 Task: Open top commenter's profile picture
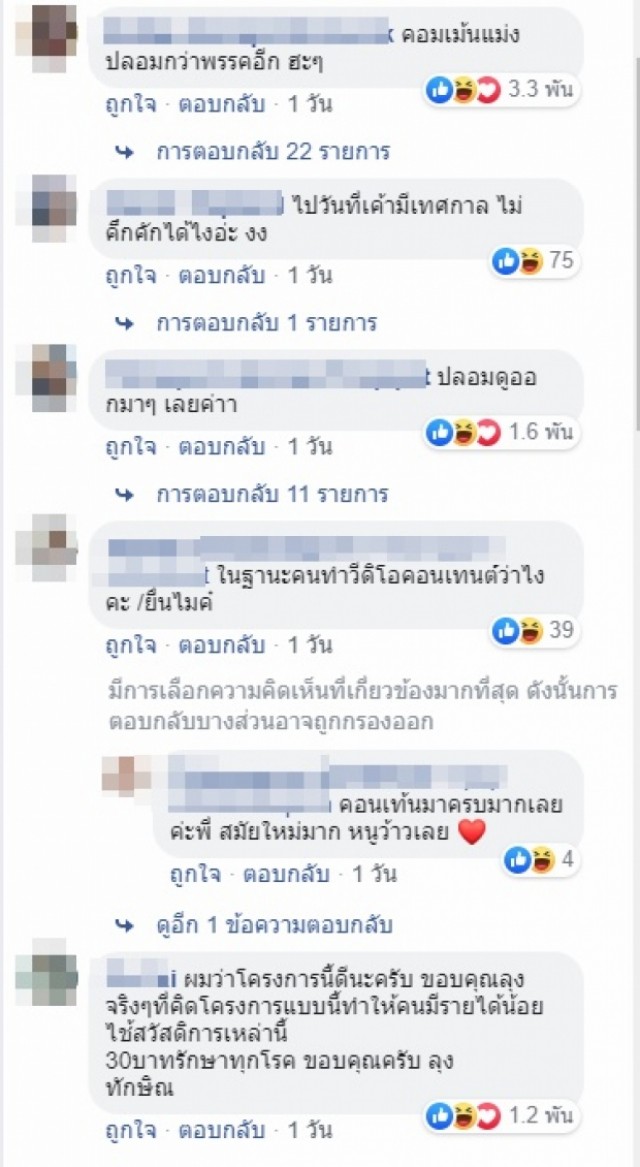(x=46, y=32)
